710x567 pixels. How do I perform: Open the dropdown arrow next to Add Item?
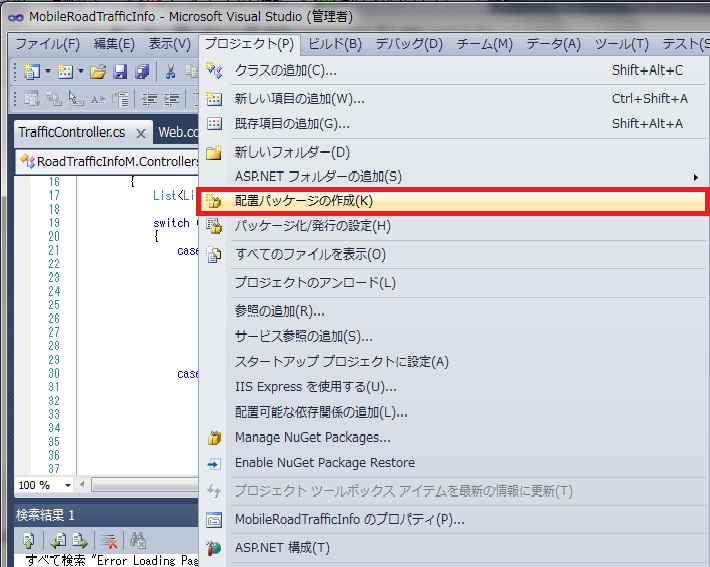coord(81,71)
